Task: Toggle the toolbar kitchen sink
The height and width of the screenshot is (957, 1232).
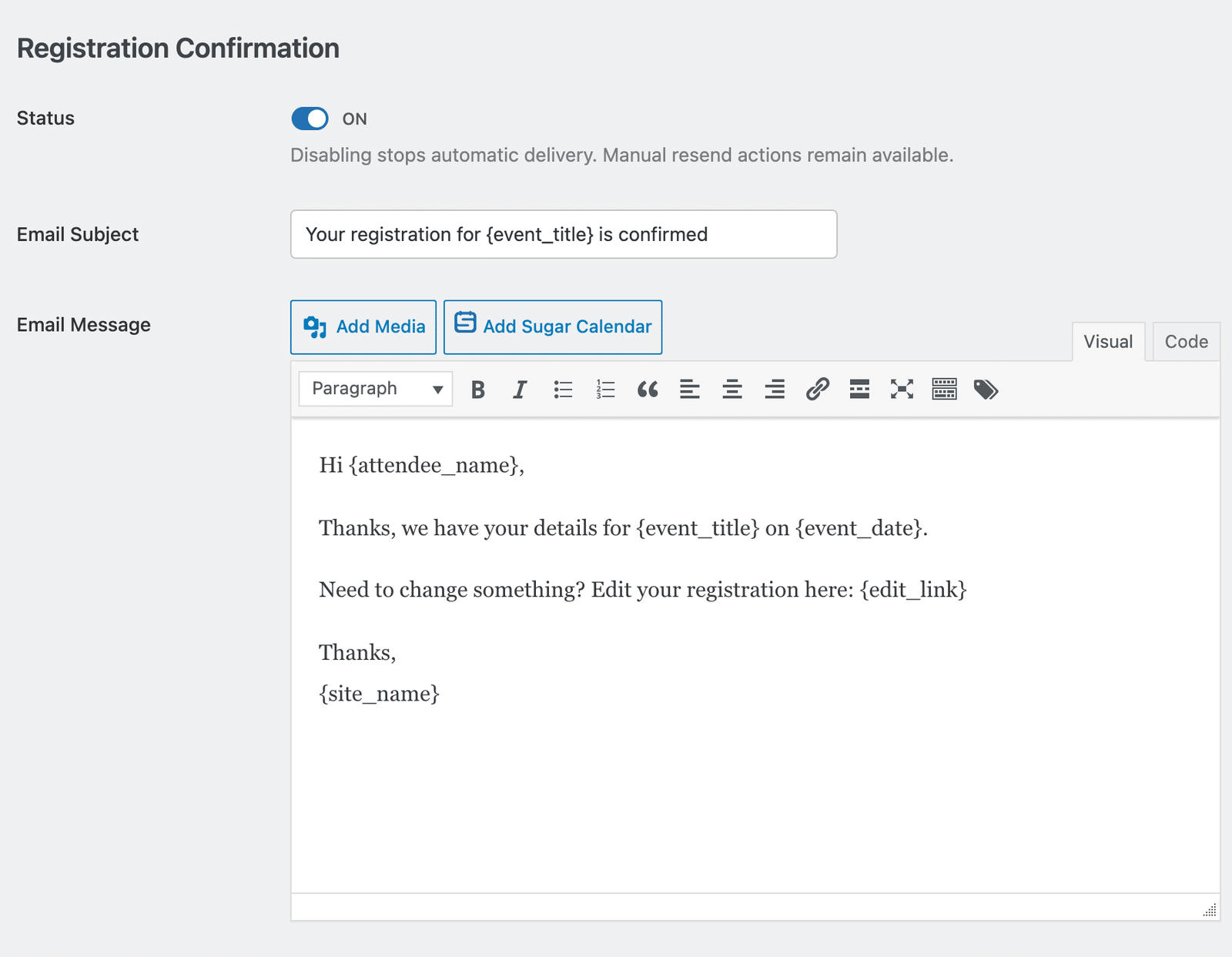Action: pos(944,390)
